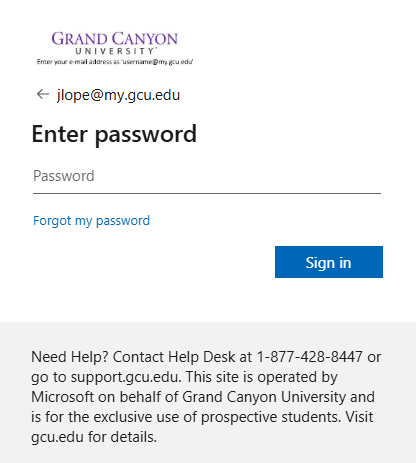Open the Forgot my password link

pos(91,221)
